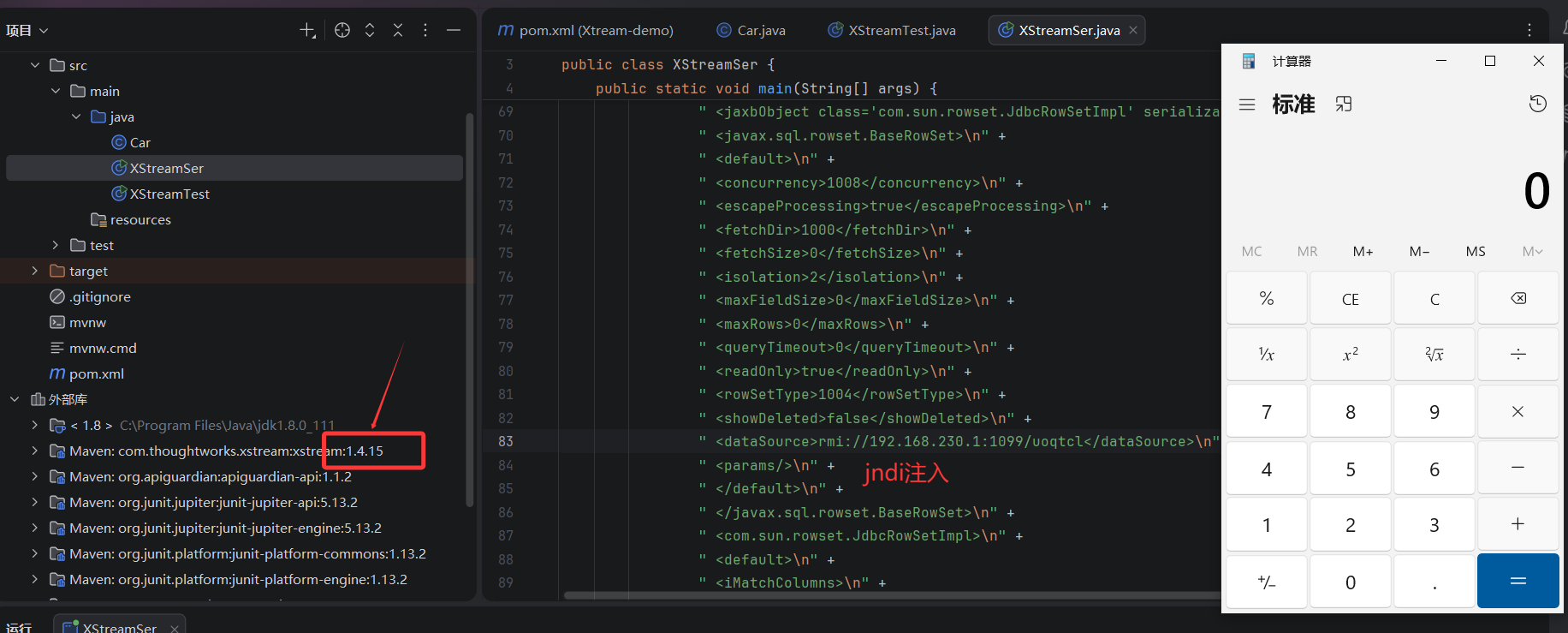
Task: Click Calculator backspace icon
Action: pyautogui.click(x=1518, y=298)
